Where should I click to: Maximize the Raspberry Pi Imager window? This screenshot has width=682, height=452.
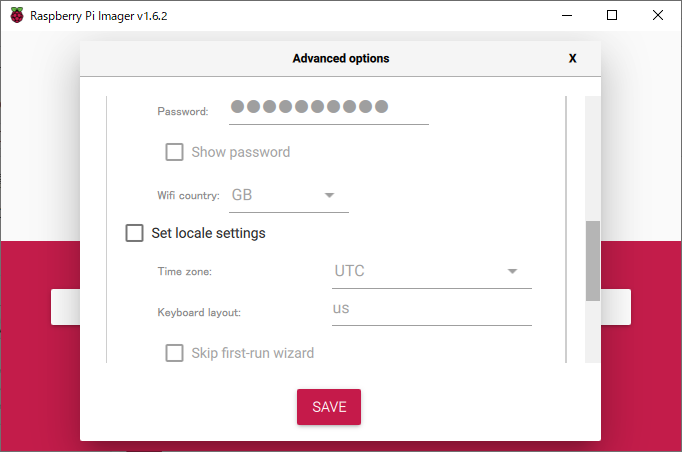click(612, 15)
